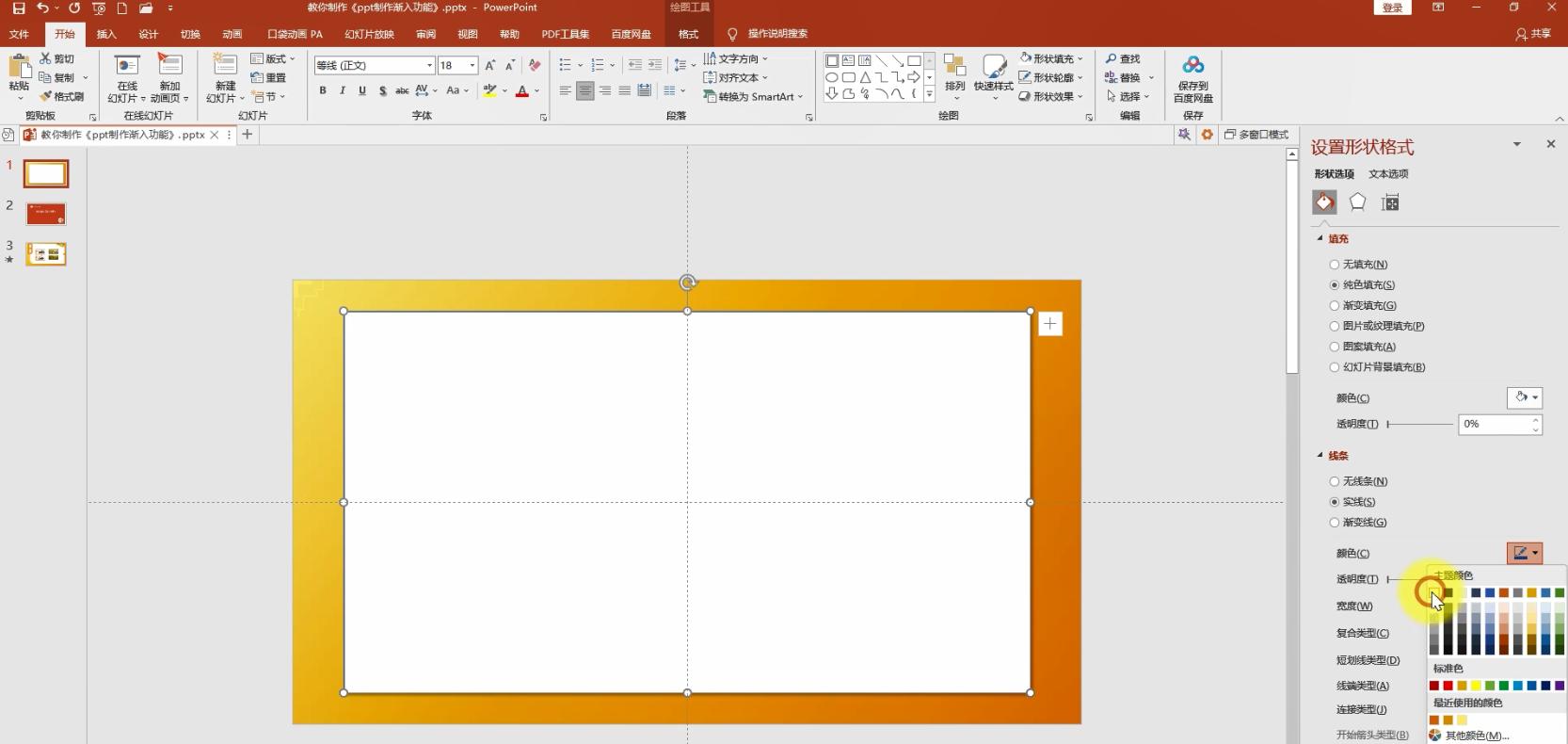The width and height of the screenshot is (1568, 744).
Task: Click the Bold formatting icon
Action: tap(323, 90)
